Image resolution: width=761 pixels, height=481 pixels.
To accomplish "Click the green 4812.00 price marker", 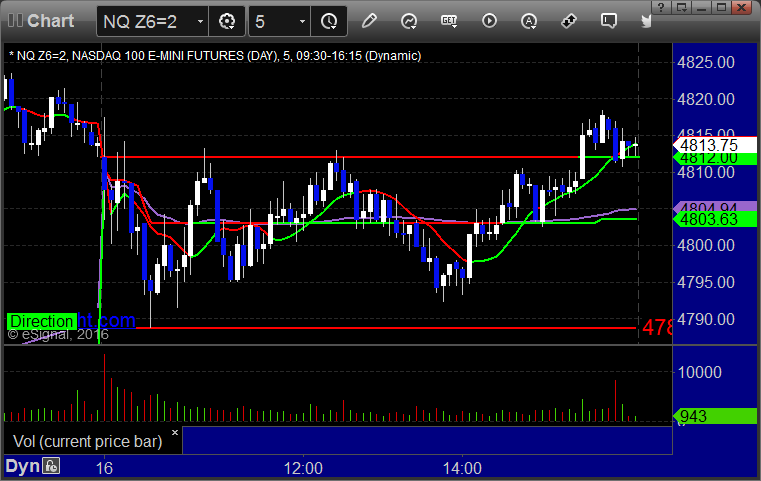I will coord(714,159).
